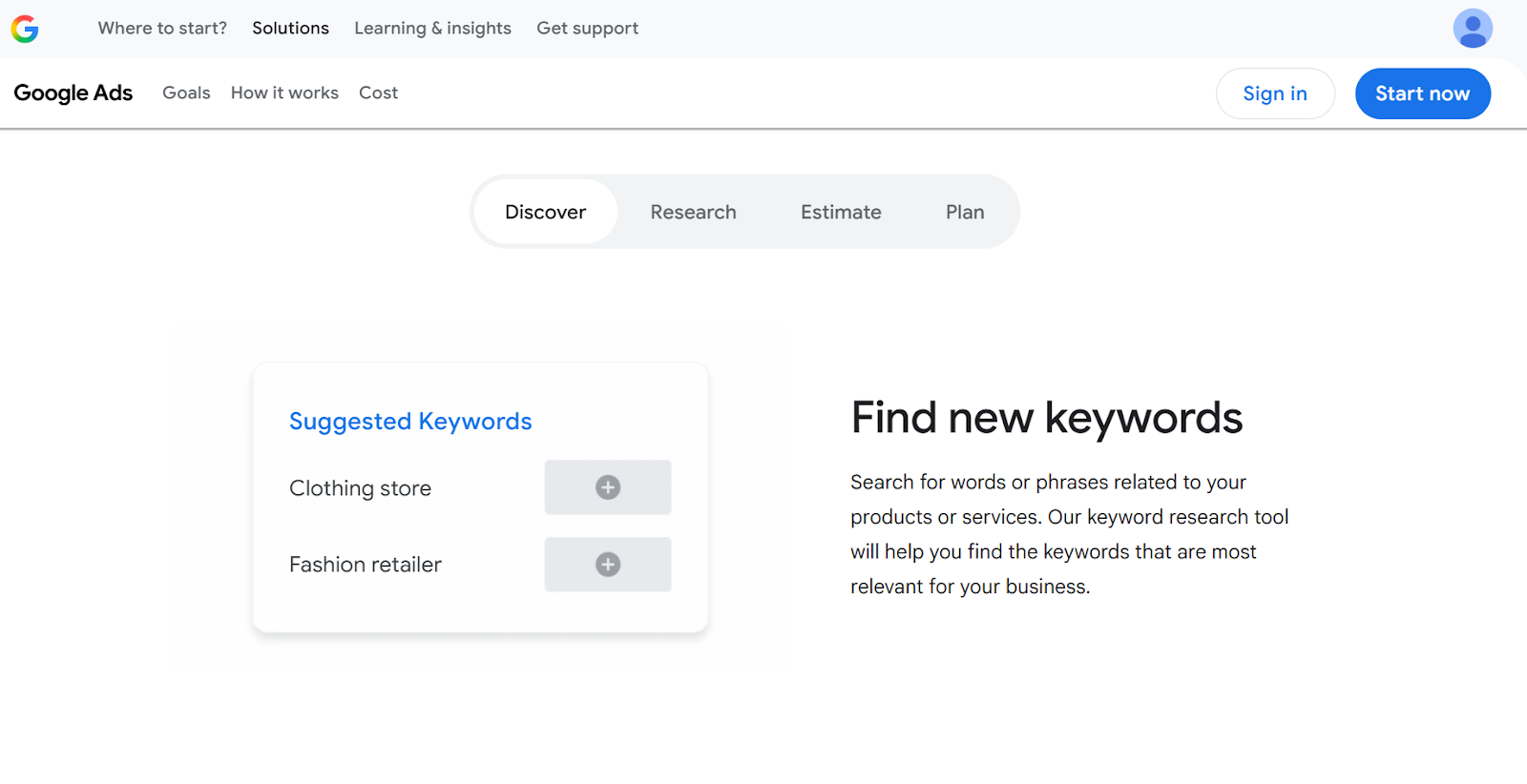Screen dimensions: 1527x784
Task: Open the Get support menu
Action: pos(587,29)
